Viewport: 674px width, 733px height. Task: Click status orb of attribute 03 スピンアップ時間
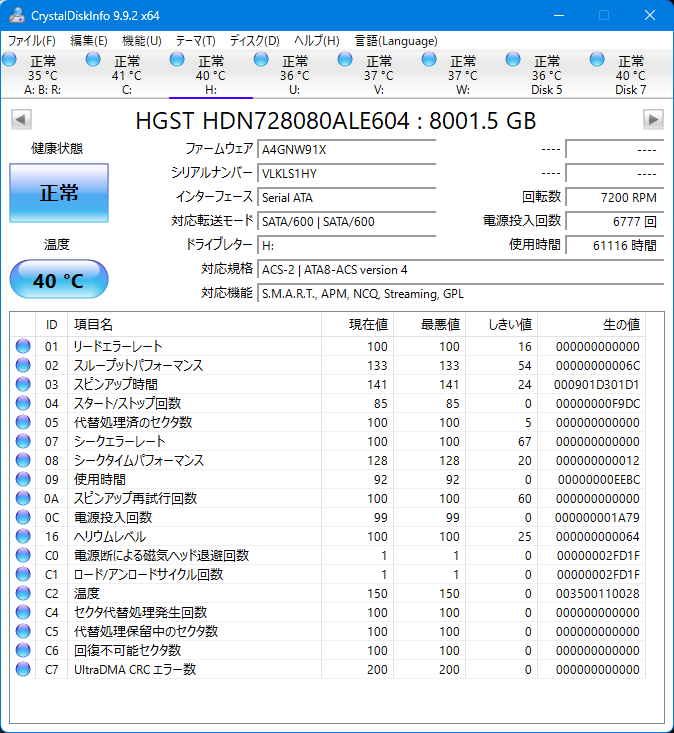(x=23, y=384)
